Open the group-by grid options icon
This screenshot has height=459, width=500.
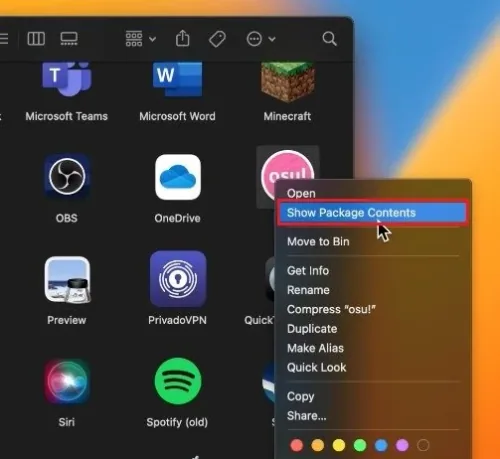point(134,39)
